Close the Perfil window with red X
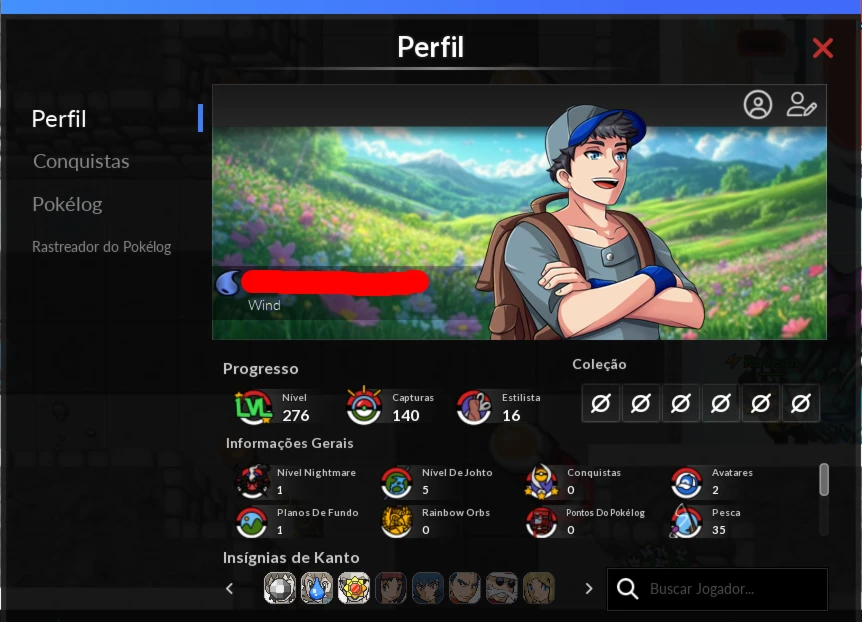This screenshot has width=862, height=622. pos(822,48)
